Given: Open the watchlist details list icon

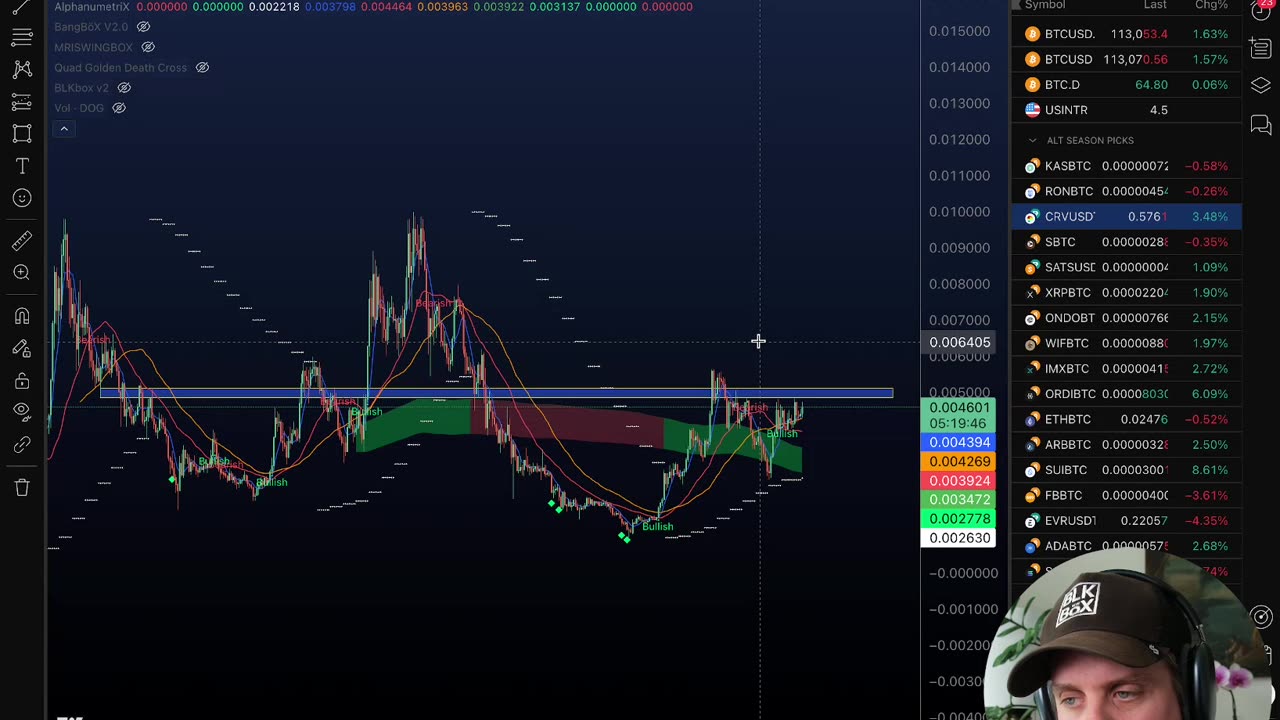Looking at the screenshot, I should [x=1261, y=48].
